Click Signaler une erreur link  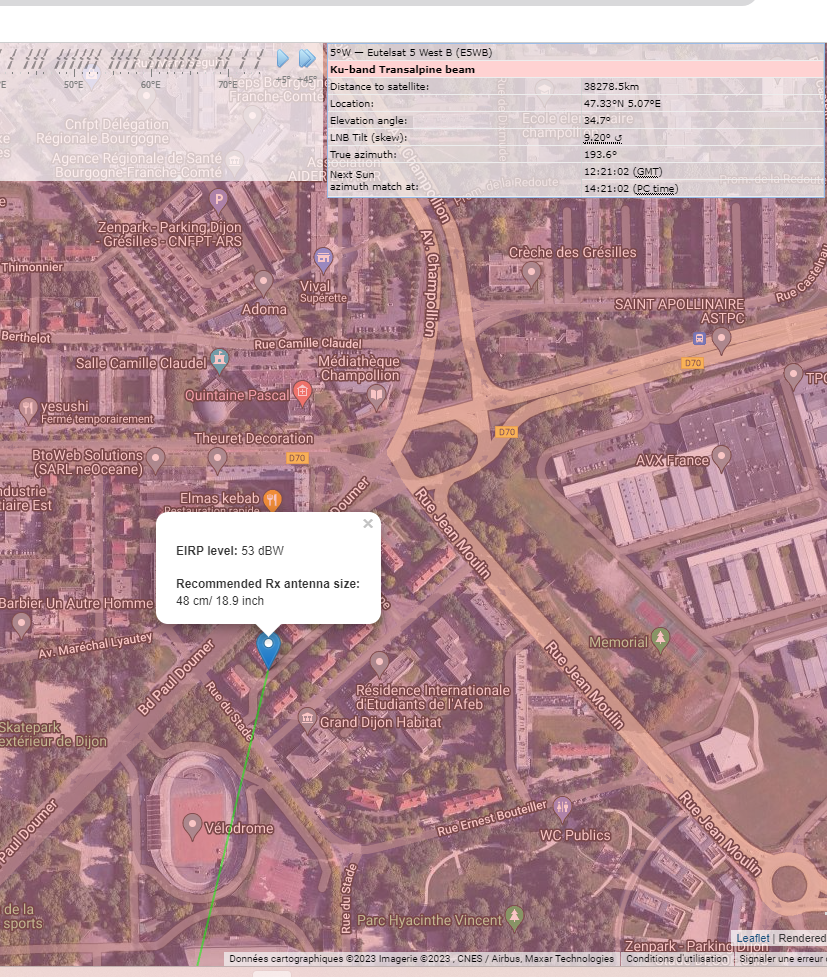pyautogui.click(x=782, y=958)
